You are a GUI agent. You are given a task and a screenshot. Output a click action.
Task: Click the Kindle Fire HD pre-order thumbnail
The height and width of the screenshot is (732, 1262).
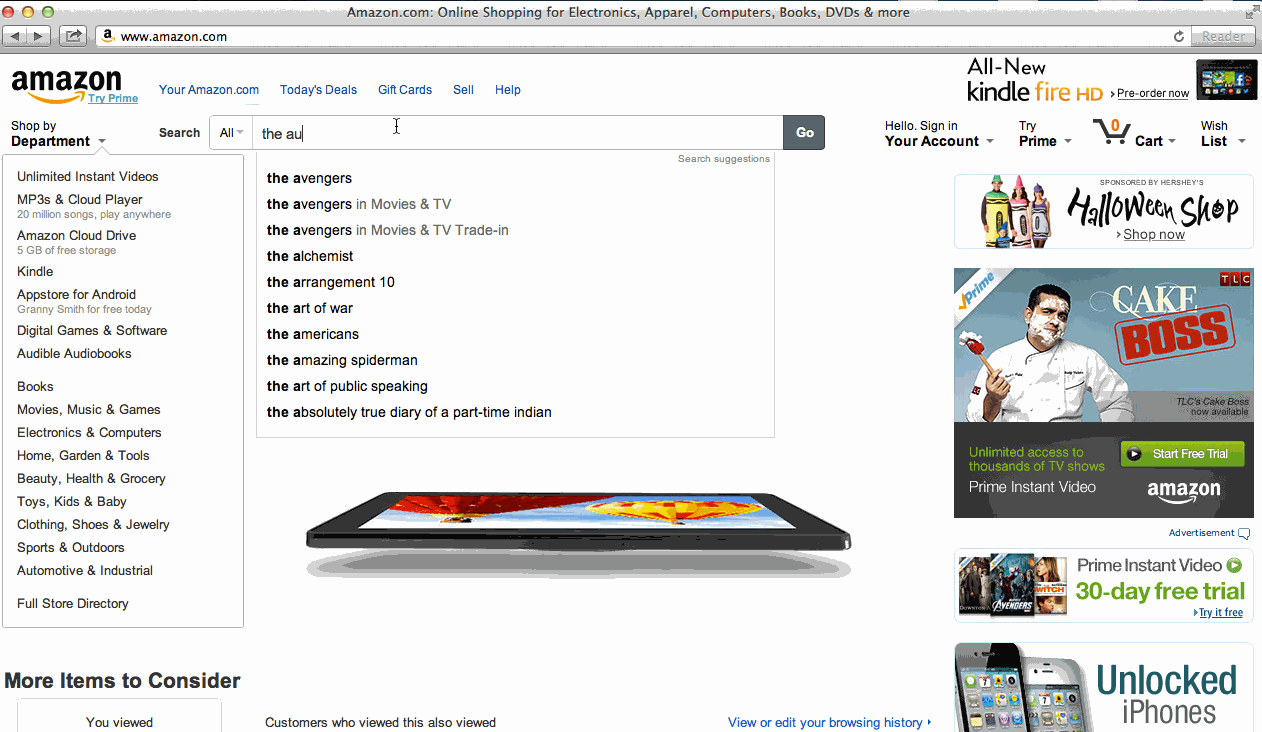pos(1226,80)
